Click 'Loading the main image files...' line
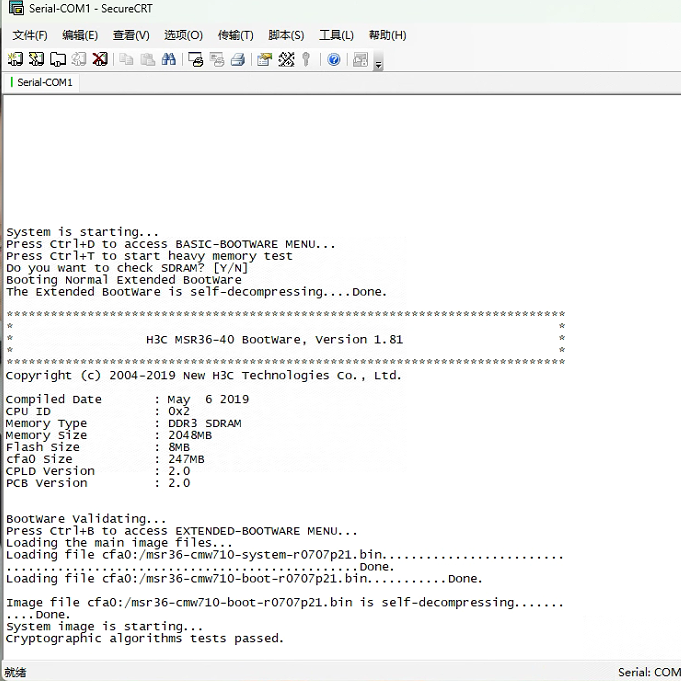Viewport: 681px width, 681px height. pyautogui.click(x=119, y=542)
